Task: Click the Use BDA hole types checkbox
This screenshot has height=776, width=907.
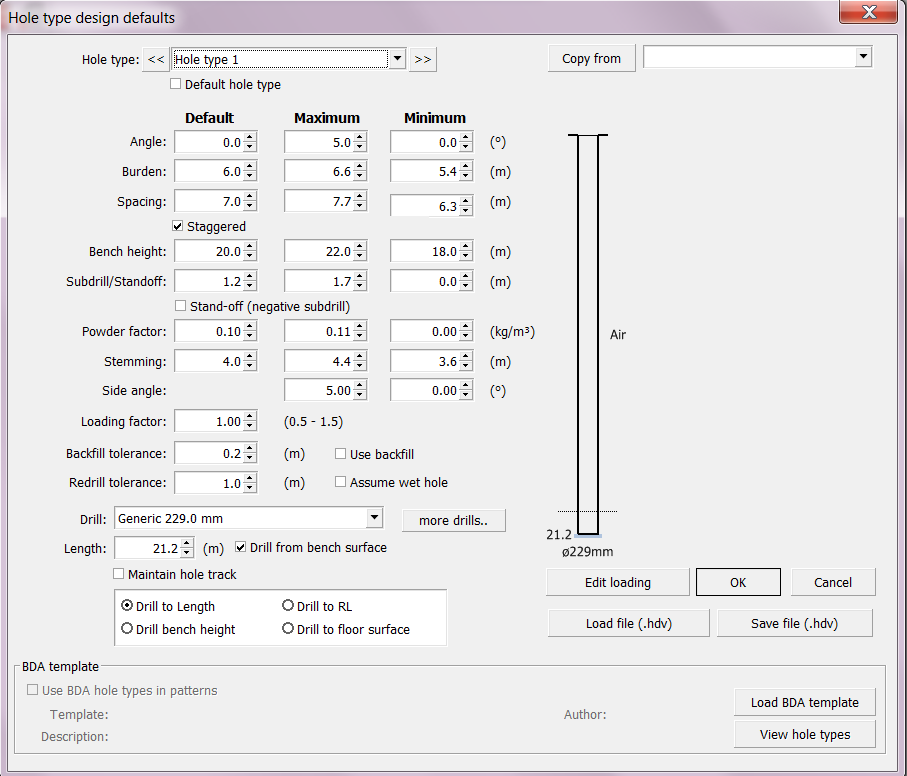Action: (32, 690)
